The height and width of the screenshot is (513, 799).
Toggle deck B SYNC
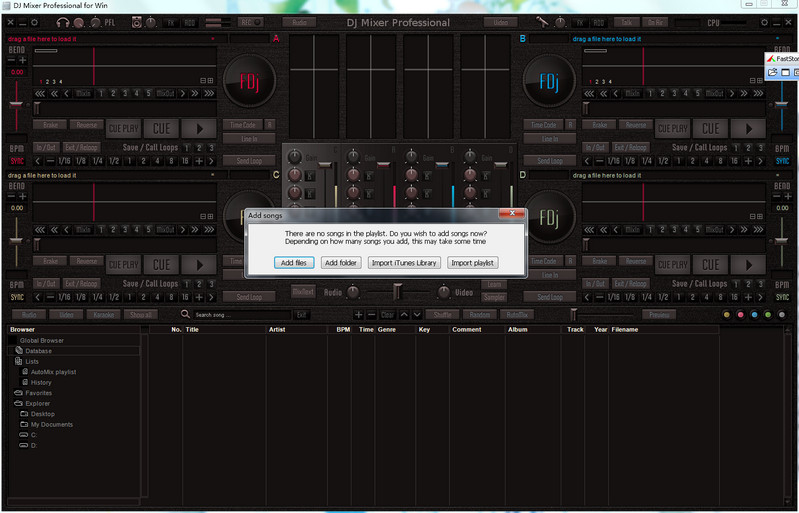click(x=782, y=161)
